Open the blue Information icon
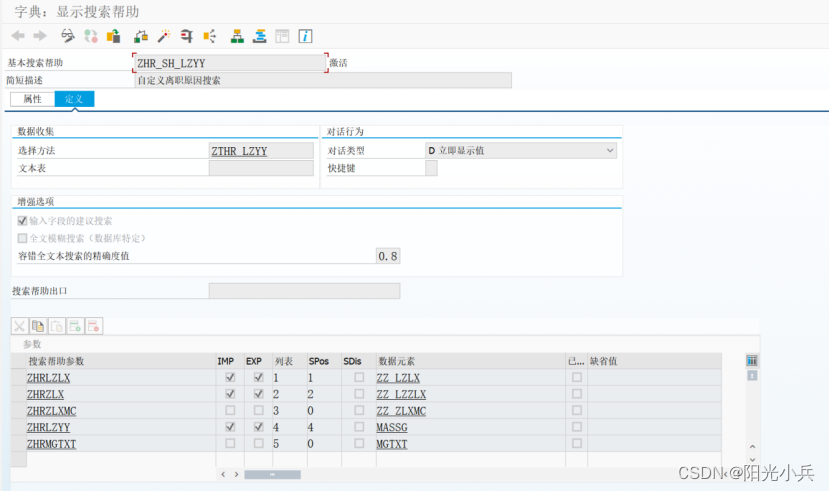 [305, 36]
